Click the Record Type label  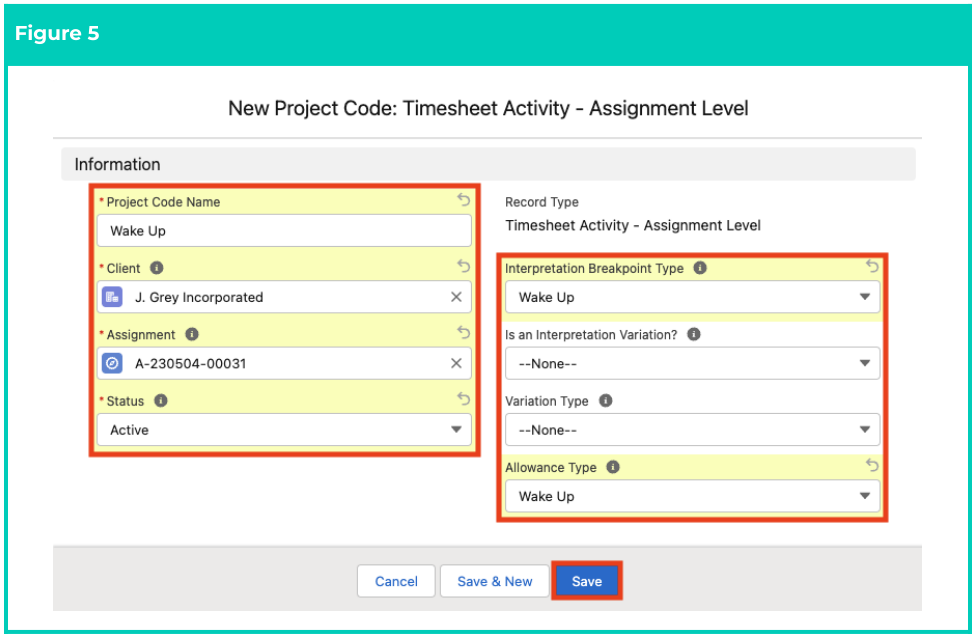point(542,202)
